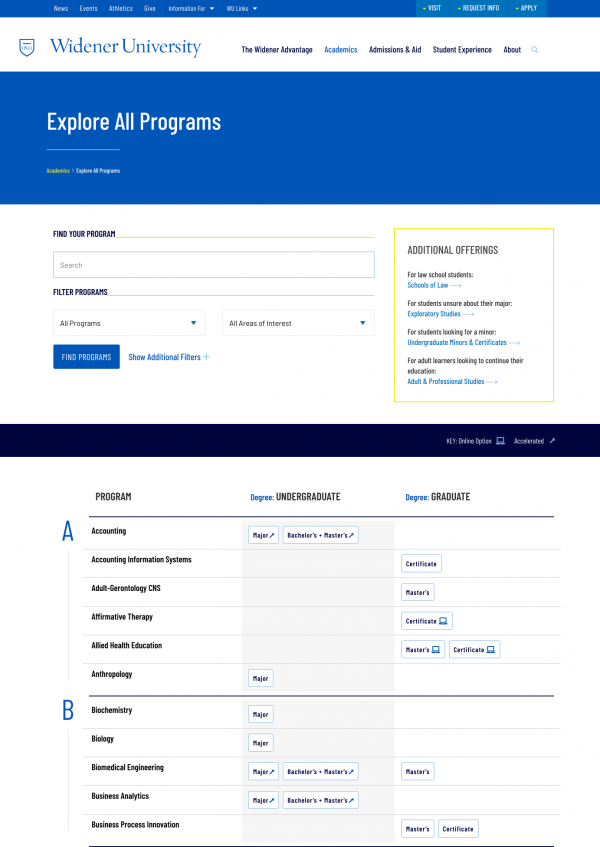Select Allied Health Education Master's button
Viewport: 600px width, 847px height.
[x=423, y=649]
